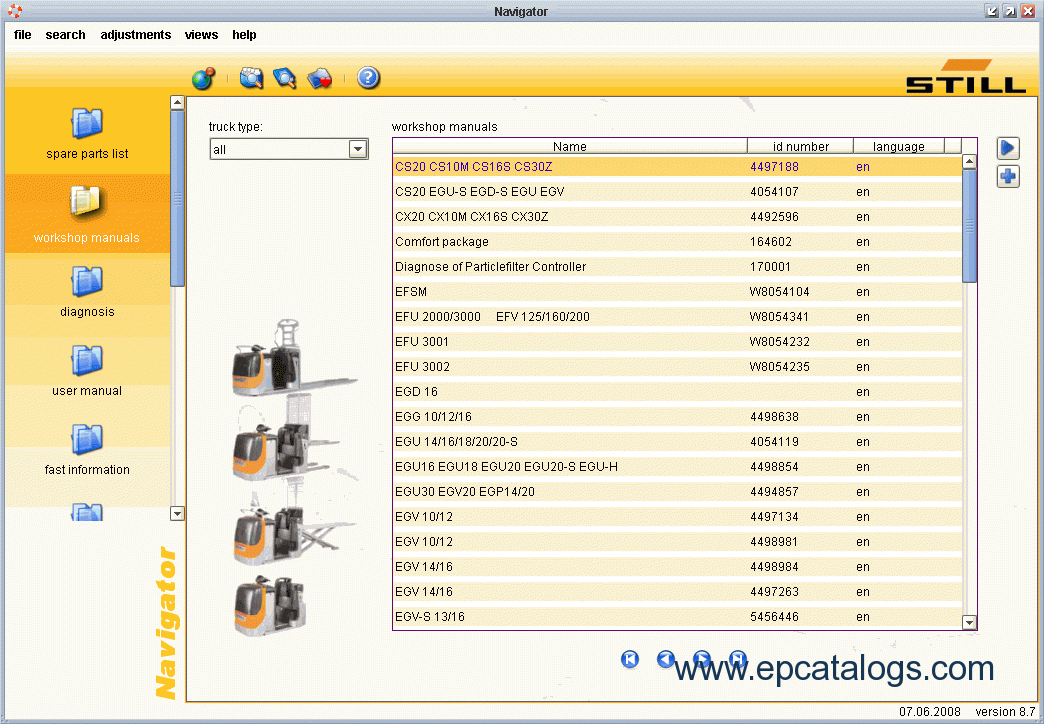Click the favorites heart toolbar icon
This screenshot has width=1044, height=724.
tap(320, 79)
